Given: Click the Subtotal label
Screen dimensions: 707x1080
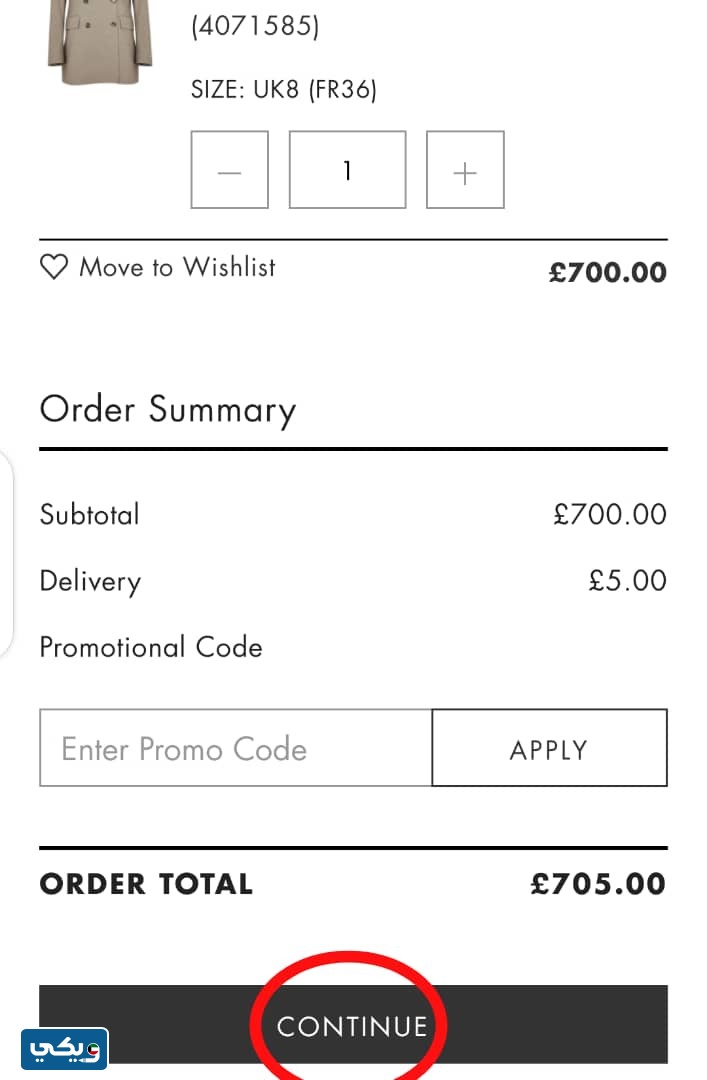Looking at the screenshot, I should click(x=90, y=514).
